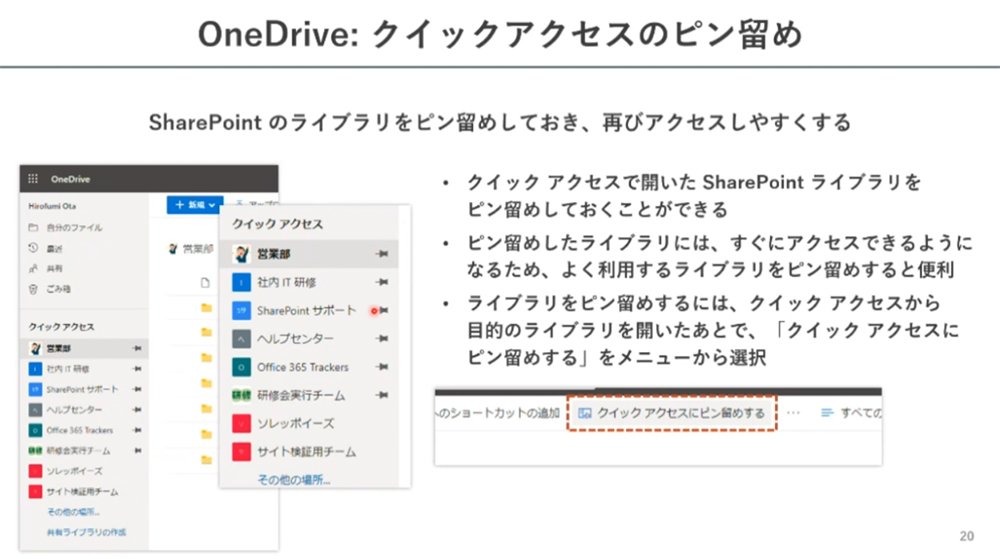This screenshot has height=559, width=1000.
Task: Open SharePoint サポート in the popup
Action: tap(306, 310)
